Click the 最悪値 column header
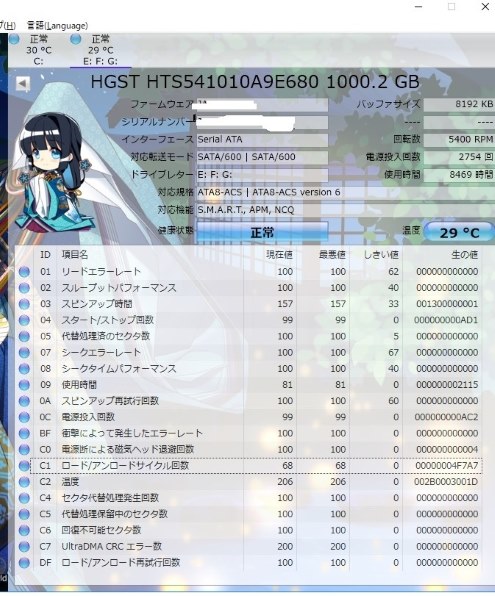The width and height of the screenshot is (495, 596). tap(332, 255)
